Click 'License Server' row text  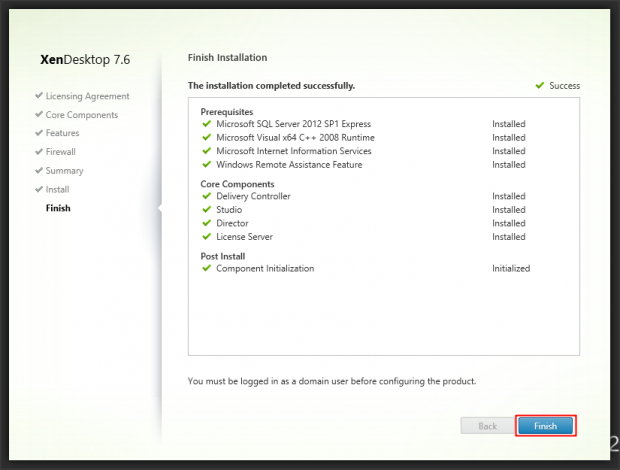[244, 236]
